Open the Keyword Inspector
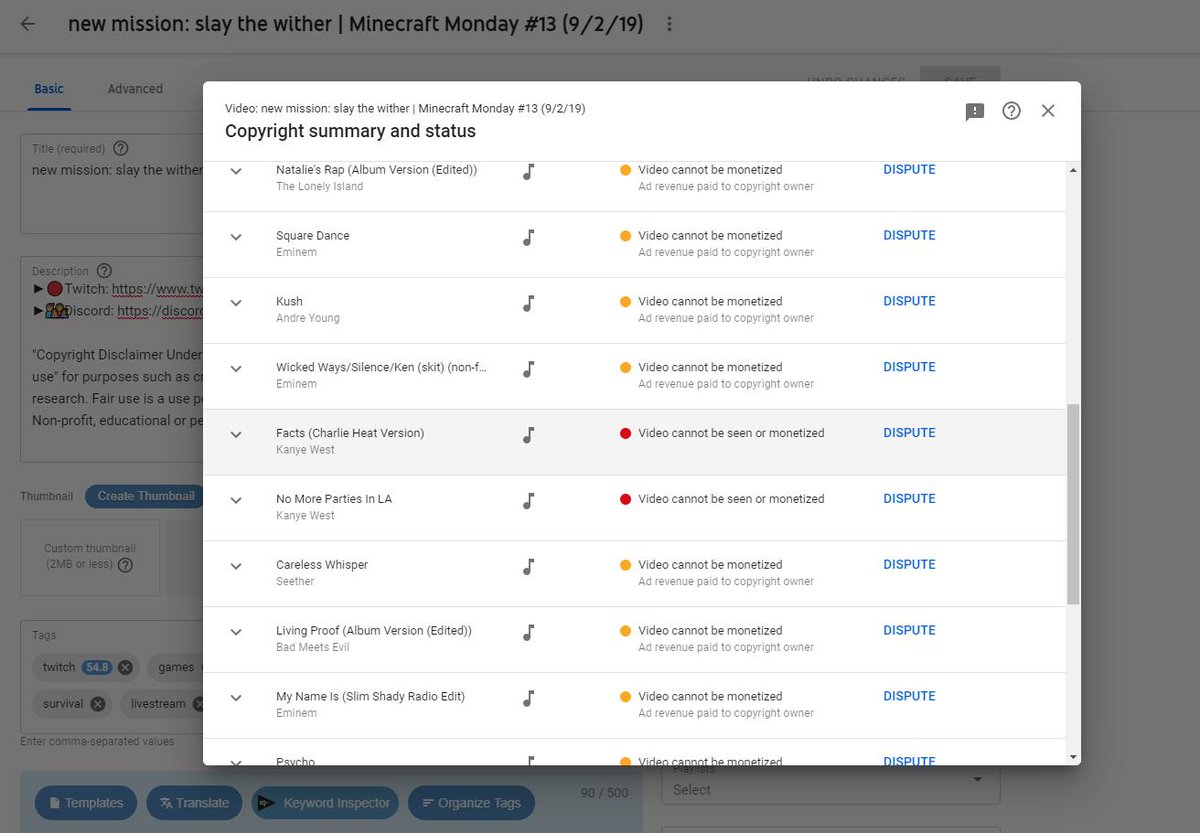 point(325,803)
